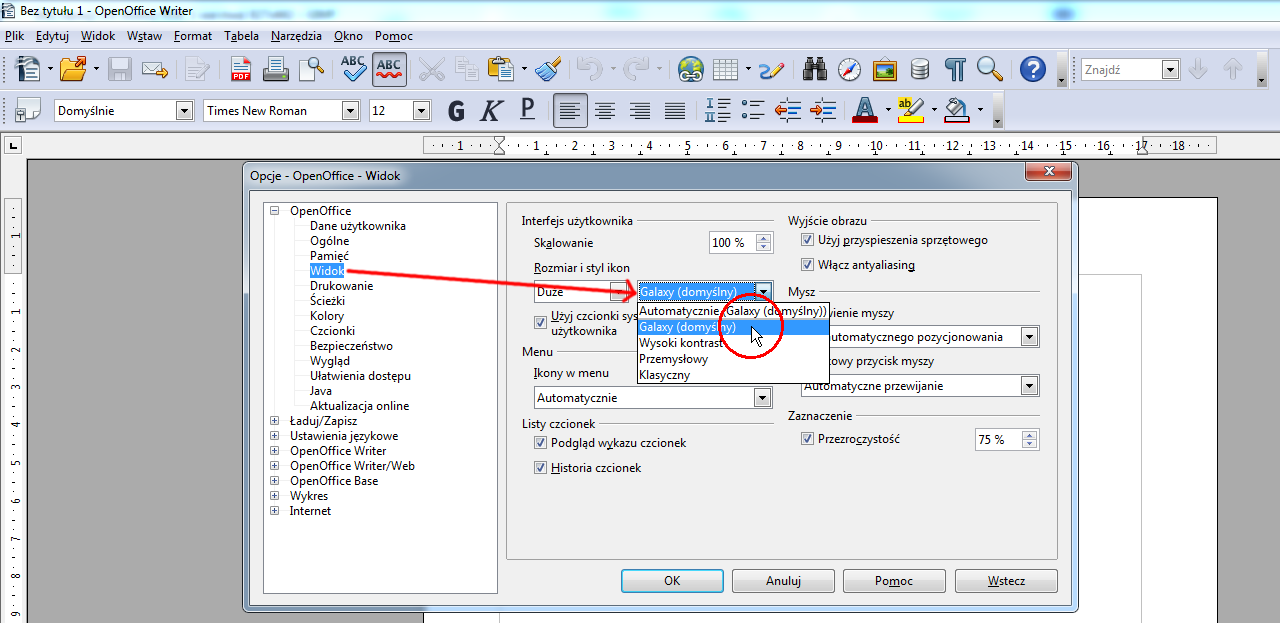Image resolution: width=1280 pixels, height=623 pixels.
Task: Click the Open file folder icon
Action: click(x=73, y=69)
